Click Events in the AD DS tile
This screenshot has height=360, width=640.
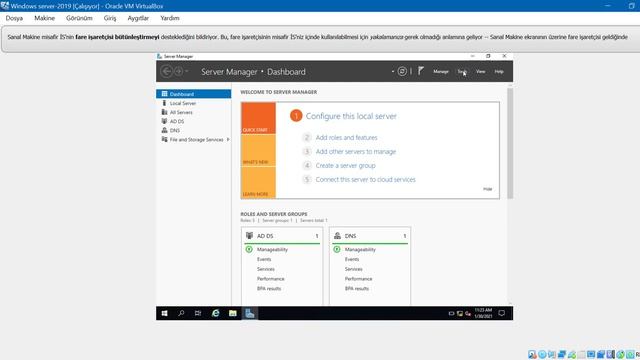pyautogui.click(x=264, y=259)
